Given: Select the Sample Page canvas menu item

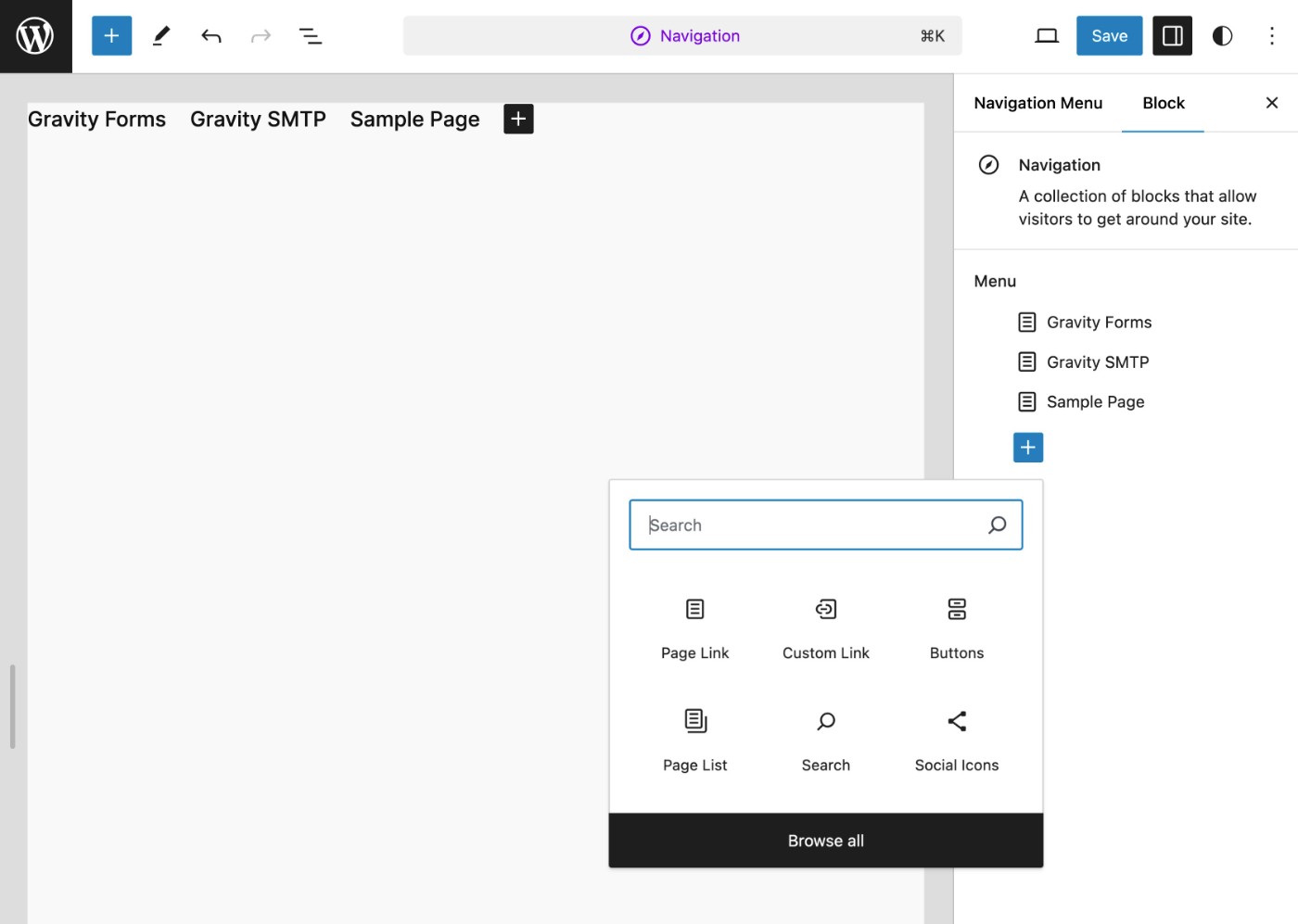Looking at the screenshot, I should tap(414, 120).
